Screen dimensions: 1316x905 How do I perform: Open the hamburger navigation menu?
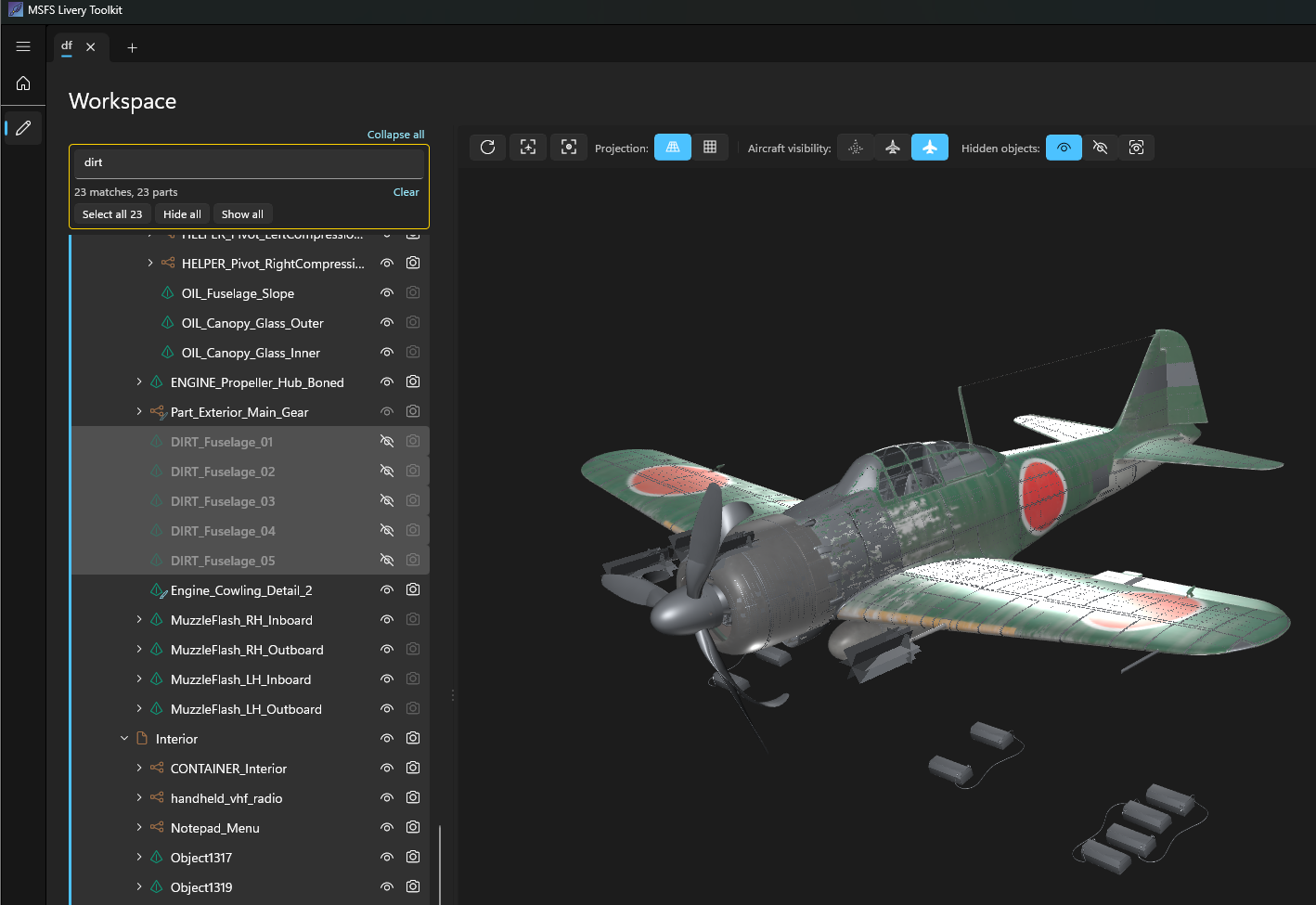[23, 46]
